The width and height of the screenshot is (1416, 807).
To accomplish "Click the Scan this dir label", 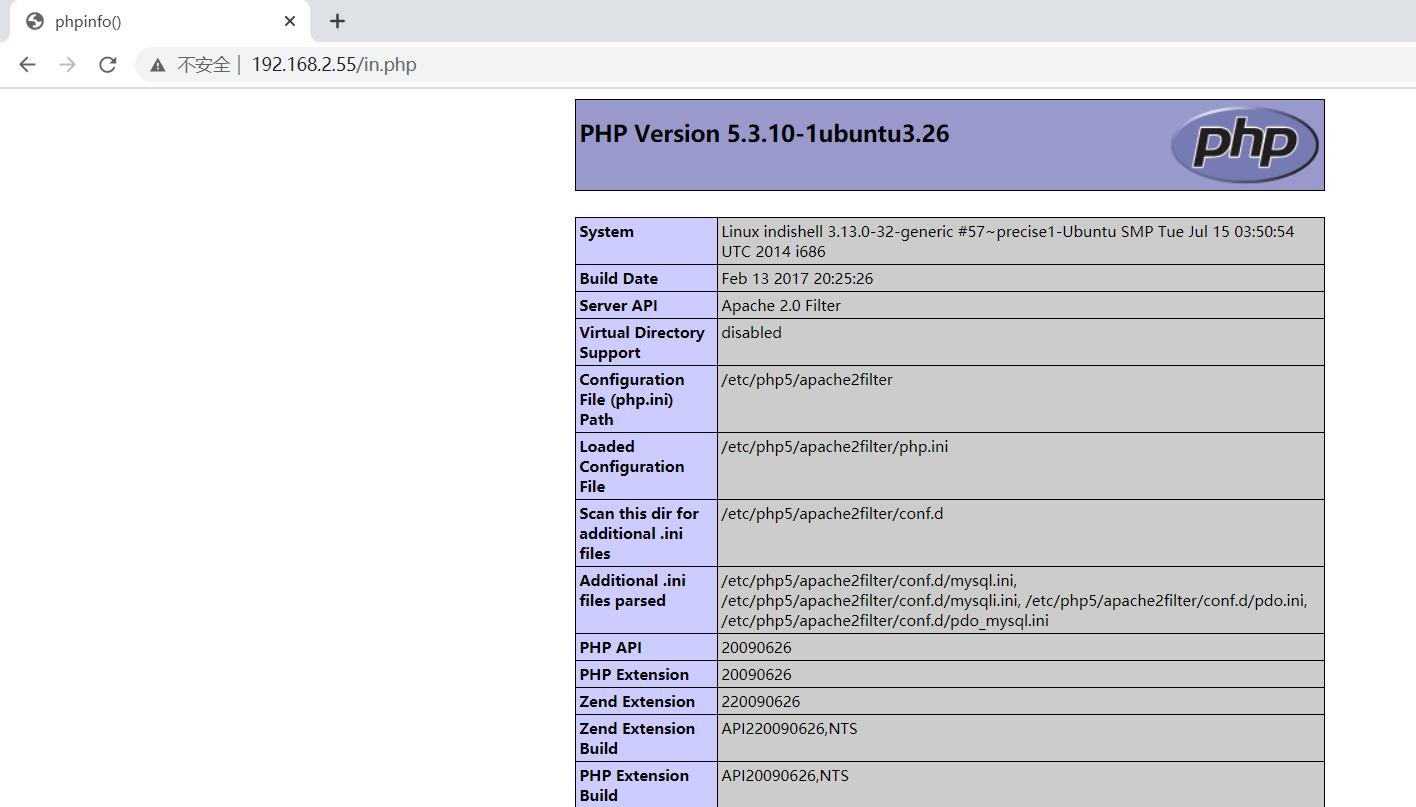I will pyautogui.click(x=639, y=534).
